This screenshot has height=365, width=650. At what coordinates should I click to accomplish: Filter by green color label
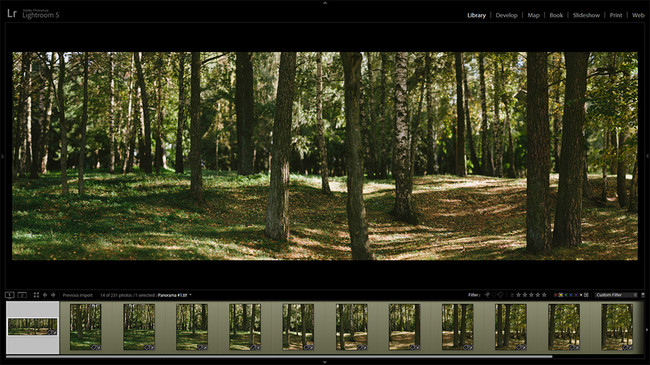[566, 295]
